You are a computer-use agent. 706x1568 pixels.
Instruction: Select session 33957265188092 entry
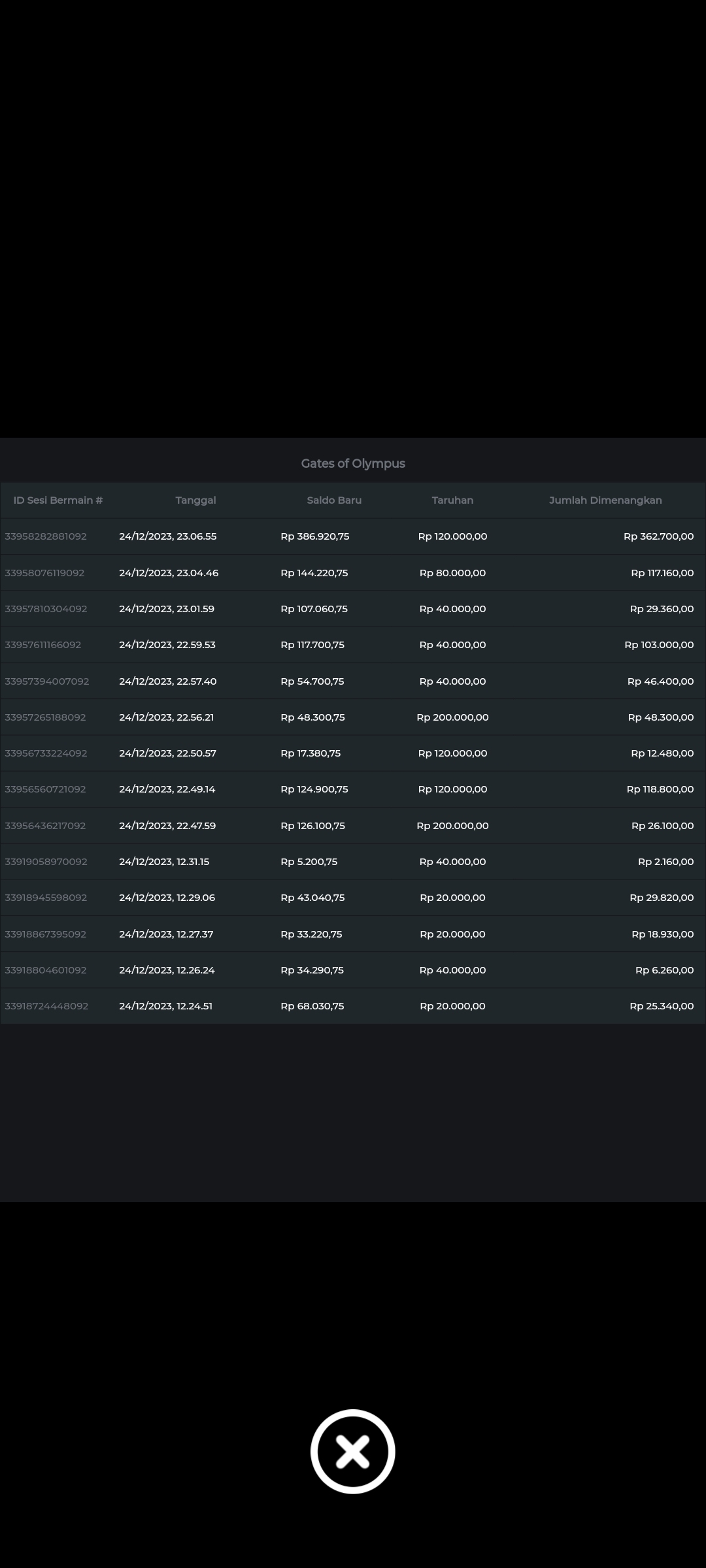(45, 717)
